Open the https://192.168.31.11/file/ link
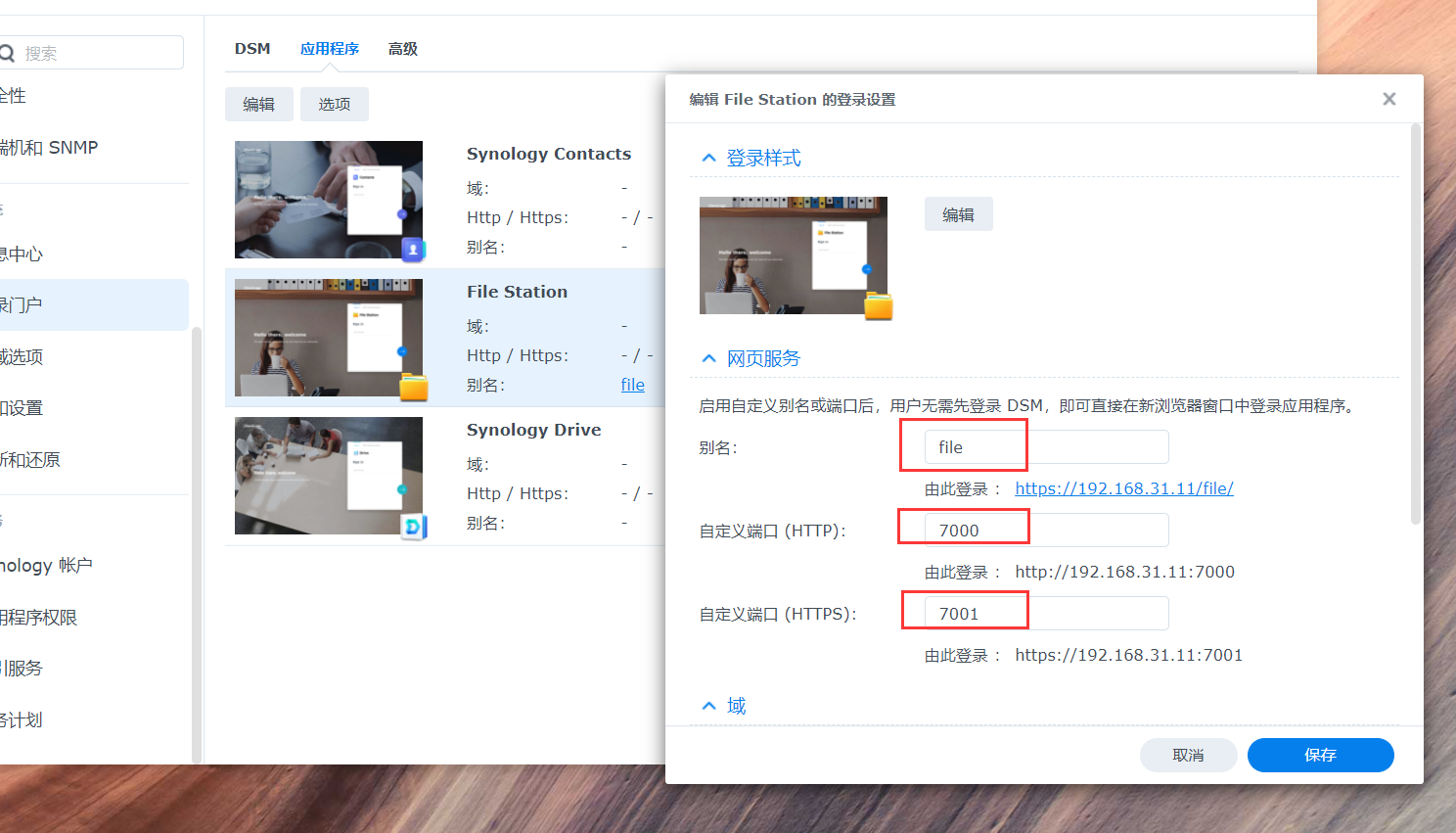Screen dimensions: 1456x833 click(1124, 488)
